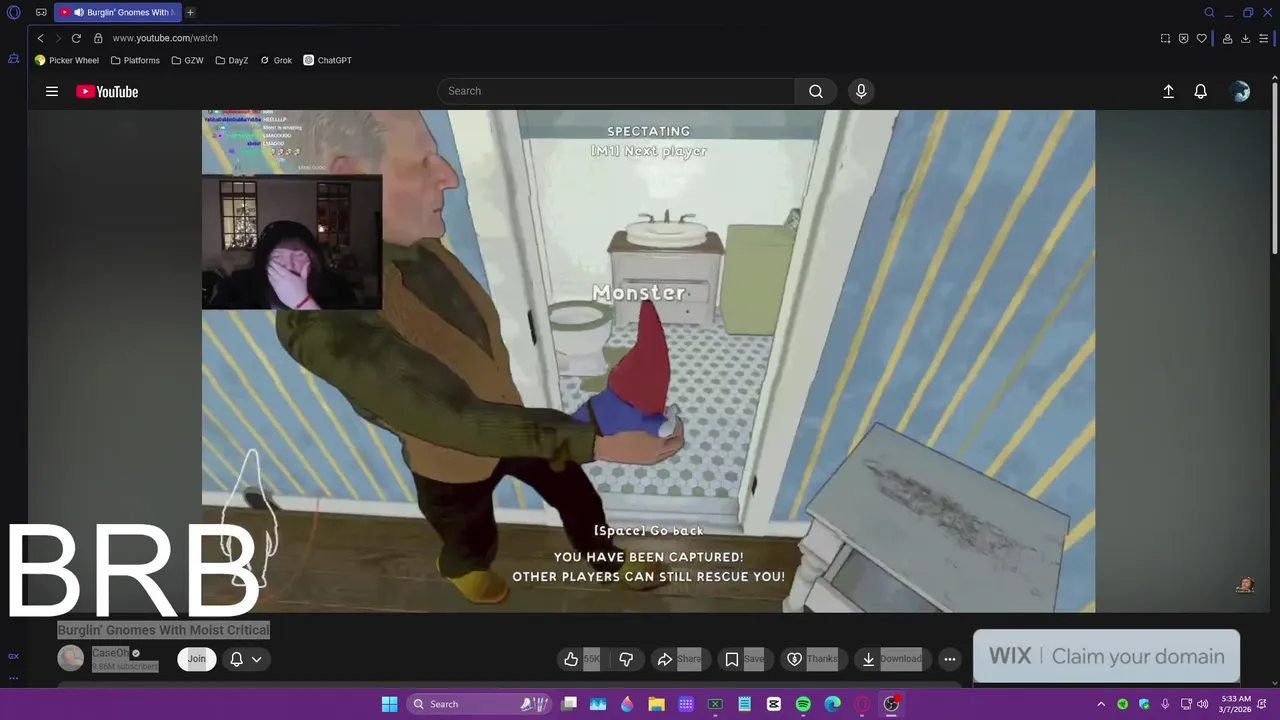Open the CaseOh channel name link

tap(110, 653)
